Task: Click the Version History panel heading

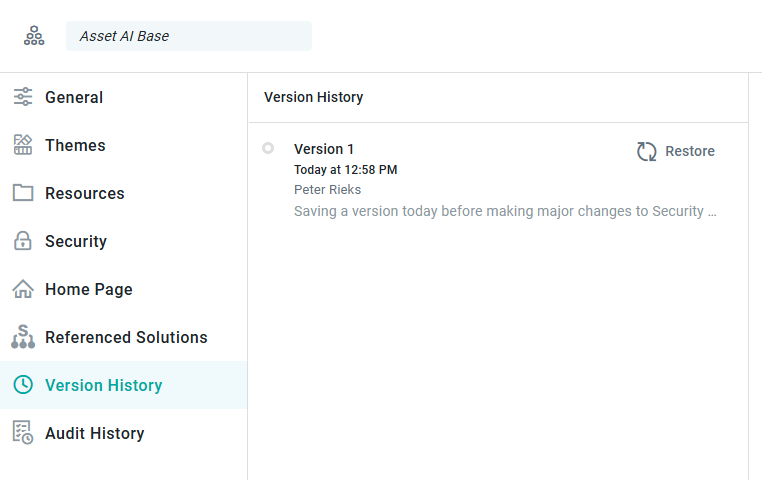Action: point(313,97)
